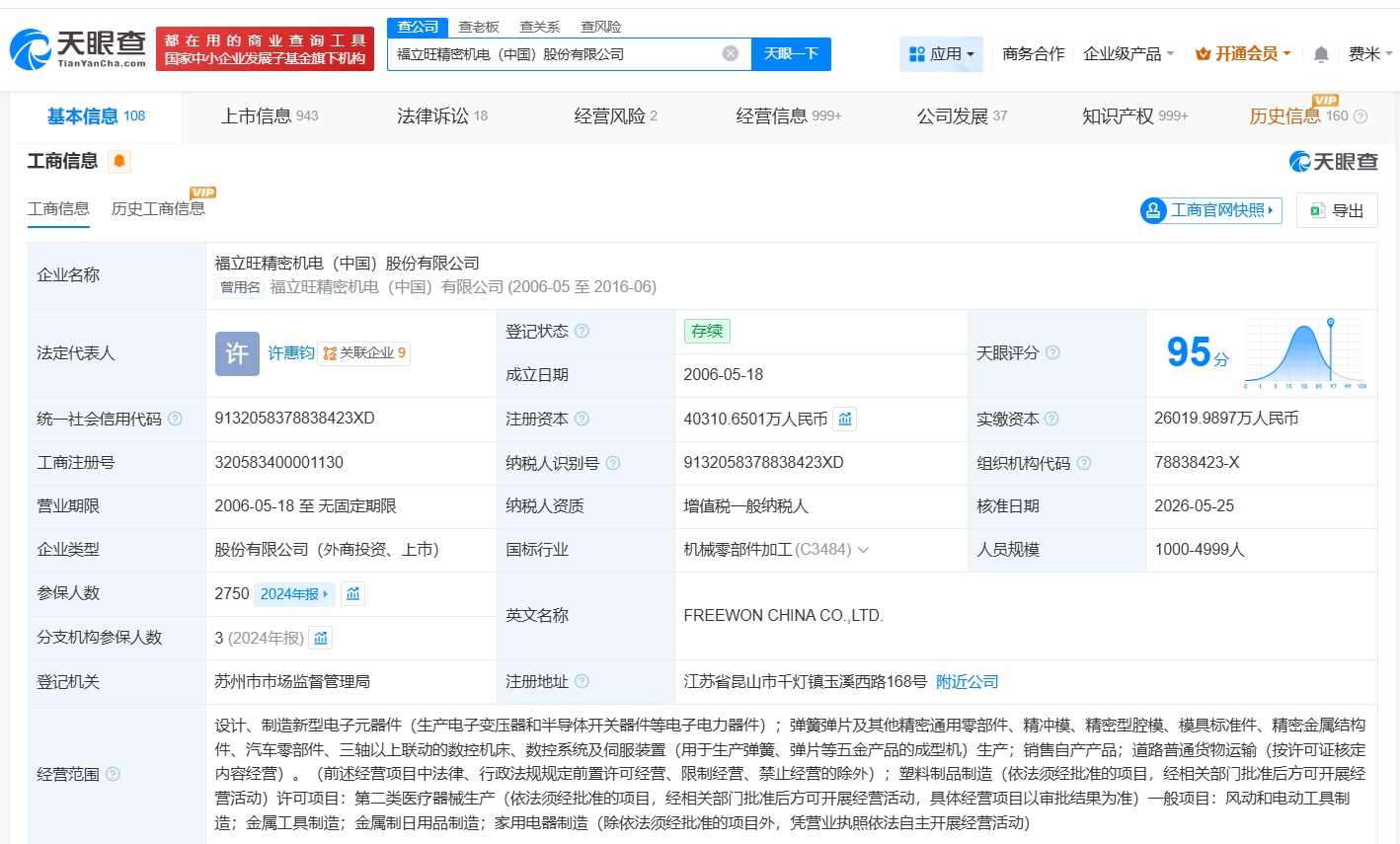Screen dimensions: 1400x844
Task: Switch to the 查公司 search tab
Action: tap(418, 27)
